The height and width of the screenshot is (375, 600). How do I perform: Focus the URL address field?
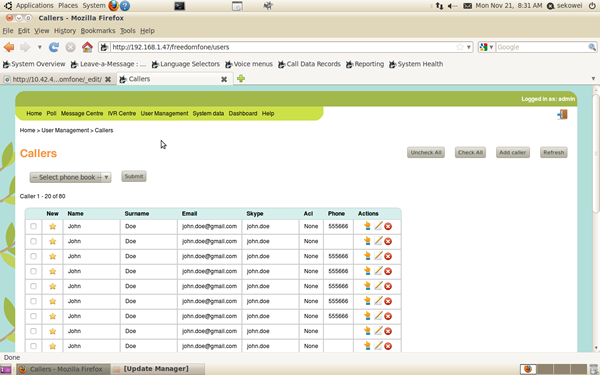283,47
